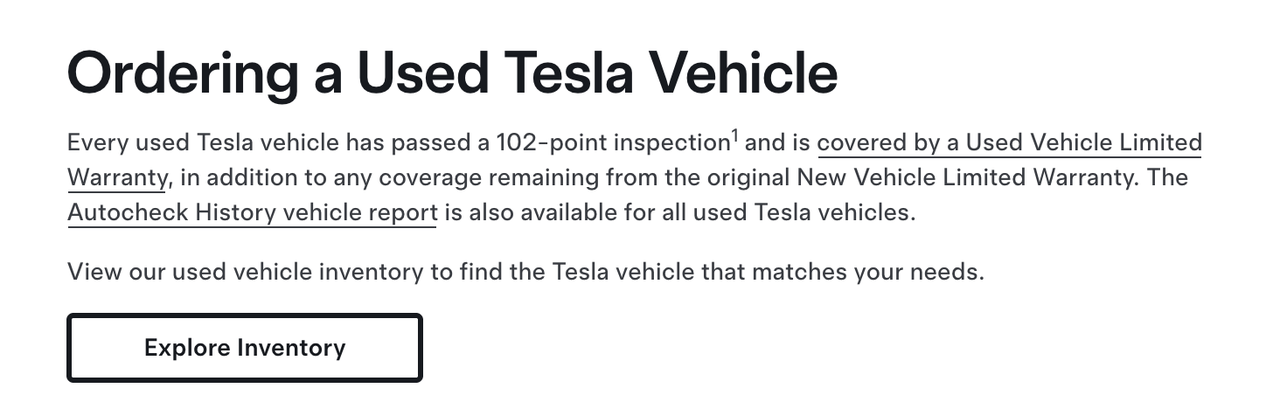Open the Autocheck History vehicle report link
Screen dimensions: 1280x409
tap(252, 213)
